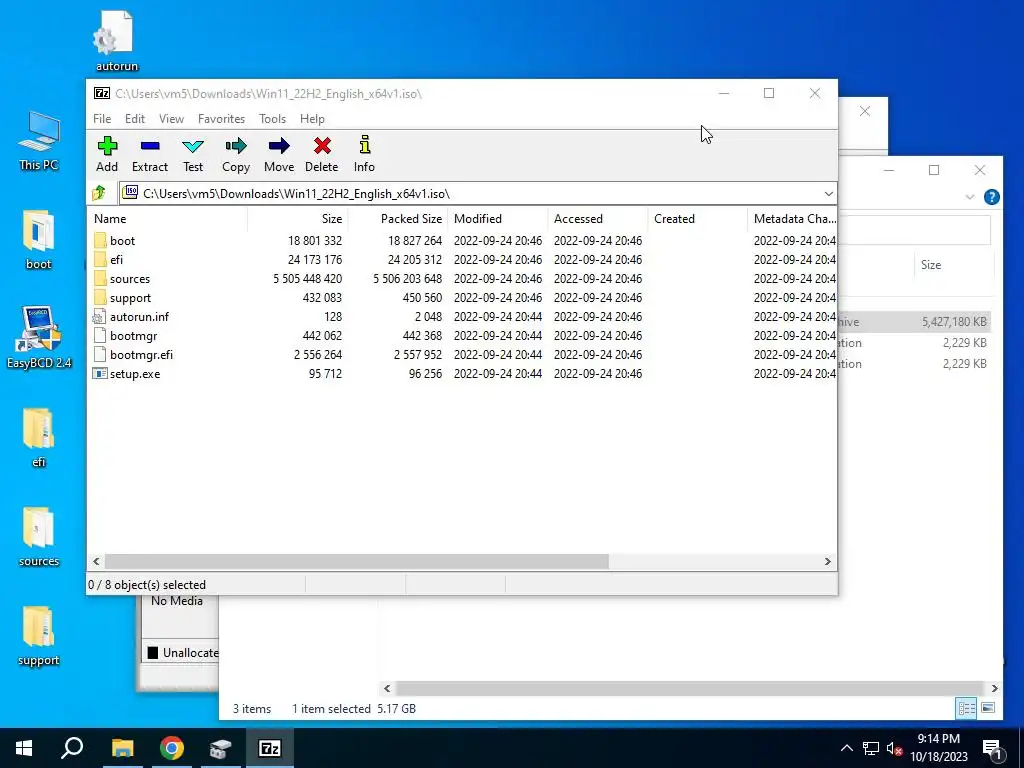Show hidden system tray icons

click(846, 748)
